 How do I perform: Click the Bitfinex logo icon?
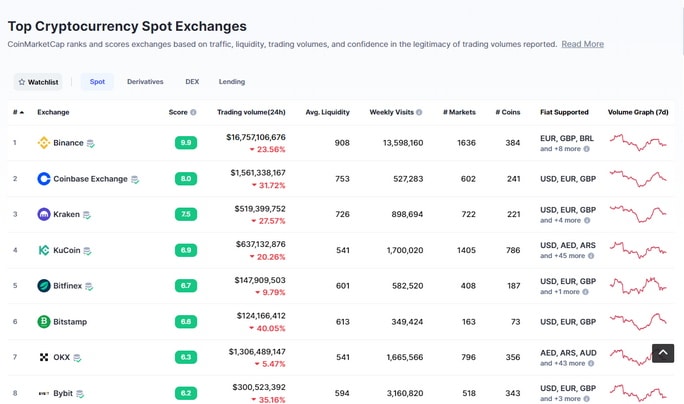tap(44, 286)
